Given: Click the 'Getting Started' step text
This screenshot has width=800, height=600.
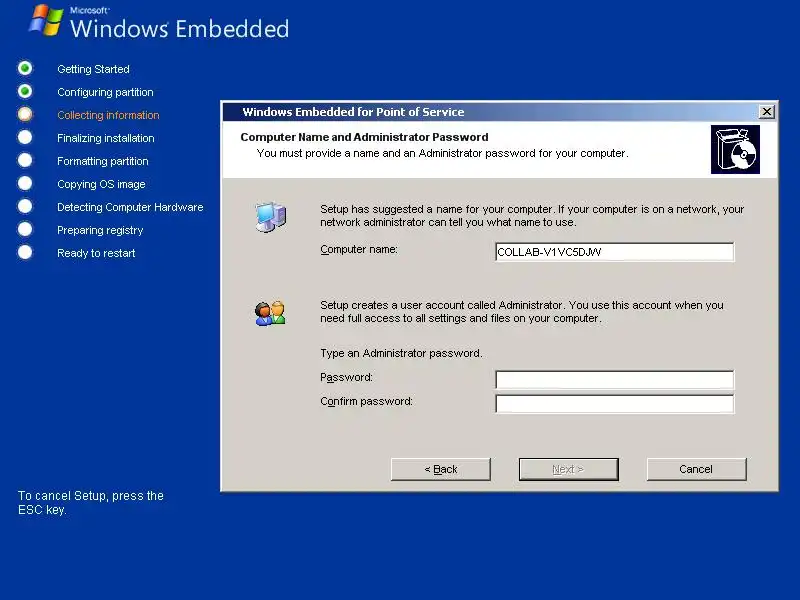Looking at the screenshot, I should point(93,69).
